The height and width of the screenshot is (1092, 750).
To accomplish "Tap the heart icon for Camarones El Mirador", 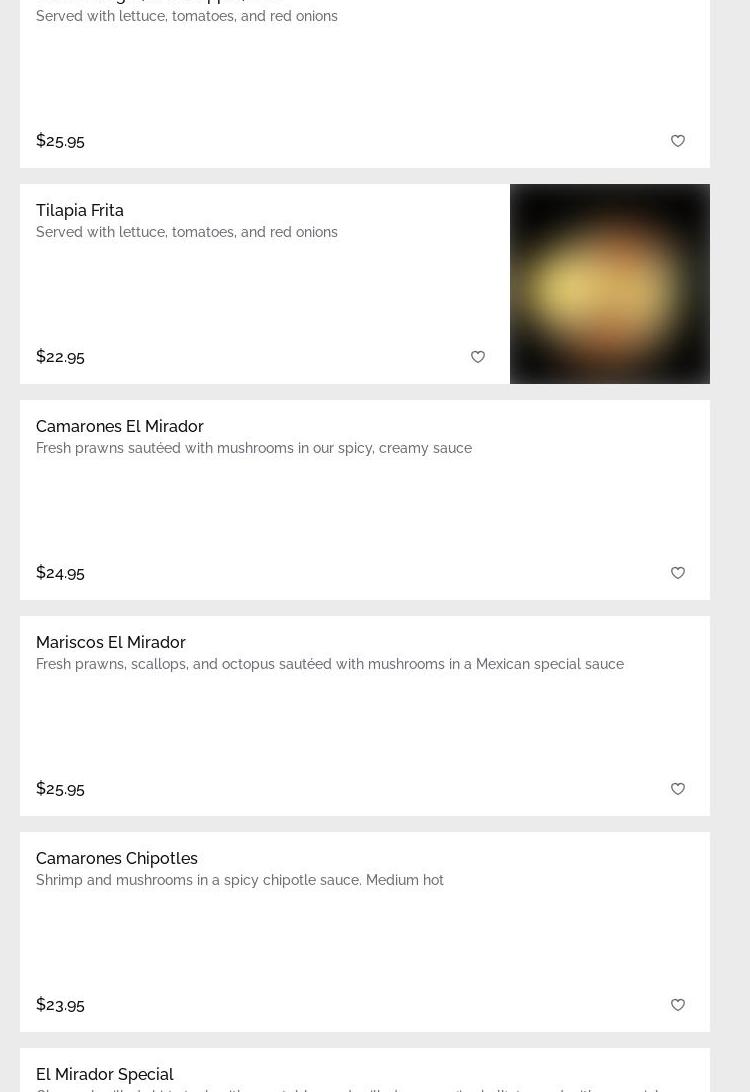I will click(678, 572).
